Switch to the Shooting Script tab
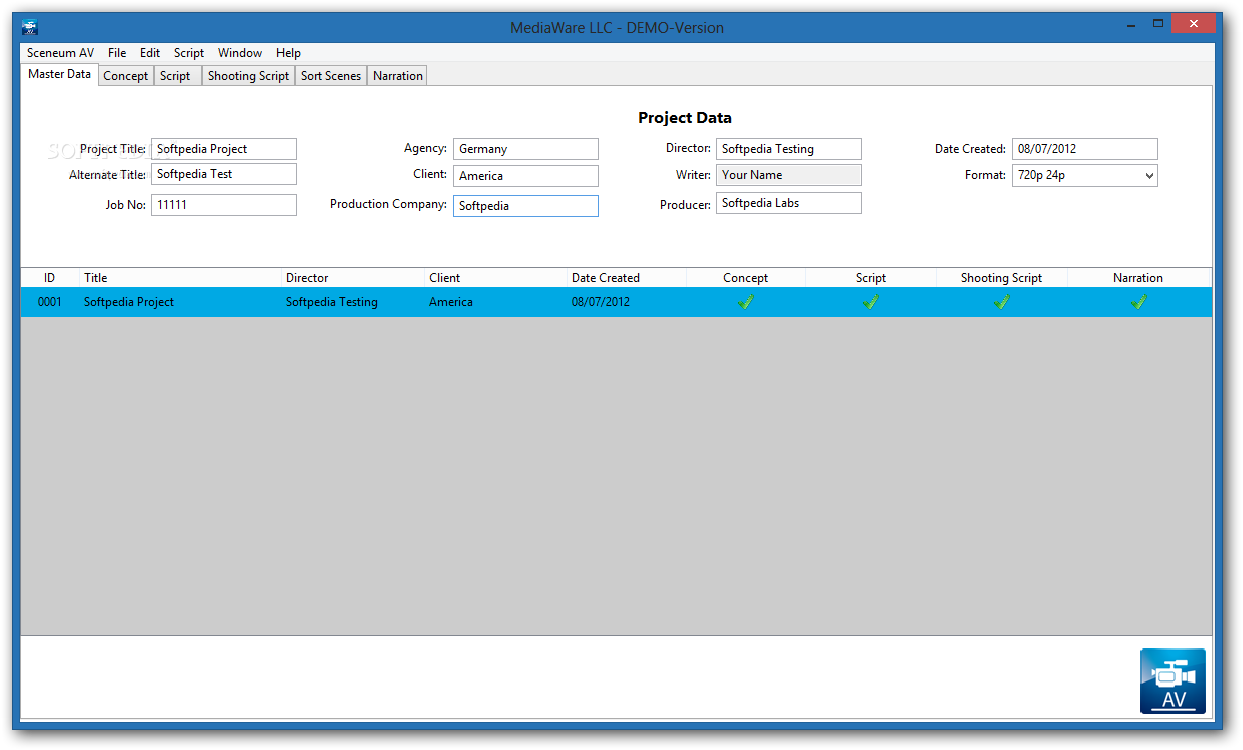Image resolution: width=1243 pixels, height=750 pixels. click(x=248, y=76)
